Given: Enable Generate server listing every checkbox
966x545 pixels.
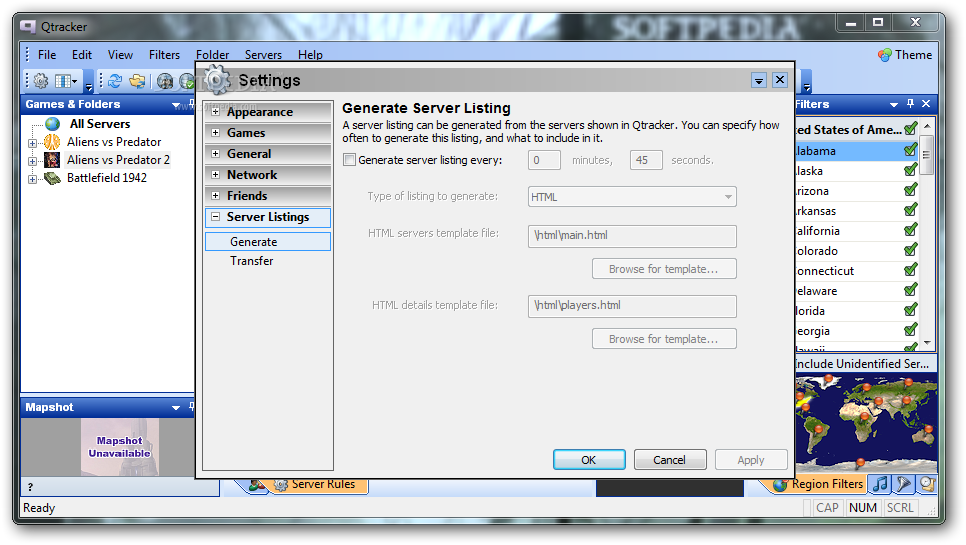Looking at the screenshot, I should click(349, 160).
